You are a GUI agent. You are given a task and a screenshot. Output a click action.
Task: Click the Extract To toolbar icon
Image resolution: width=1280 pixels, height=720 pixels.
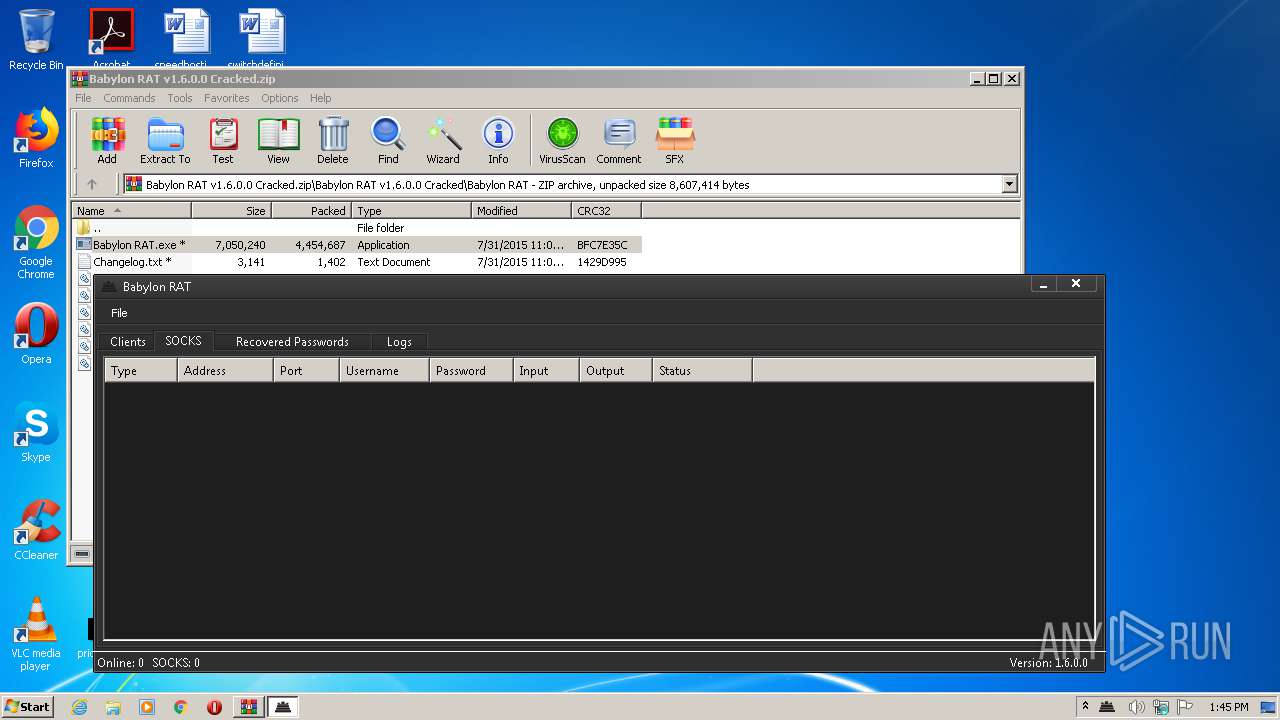click(x=165, y=140)
